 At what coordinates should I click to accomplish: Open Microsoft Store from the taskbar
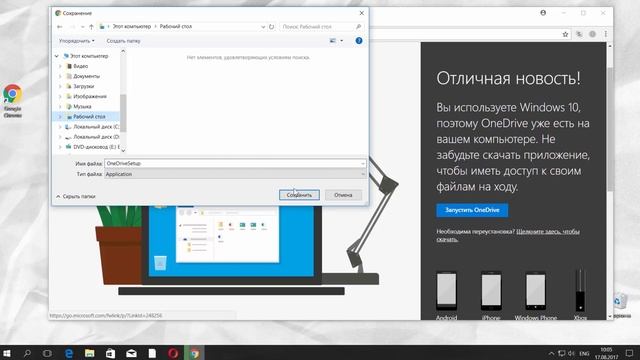(x=110, y=353)
